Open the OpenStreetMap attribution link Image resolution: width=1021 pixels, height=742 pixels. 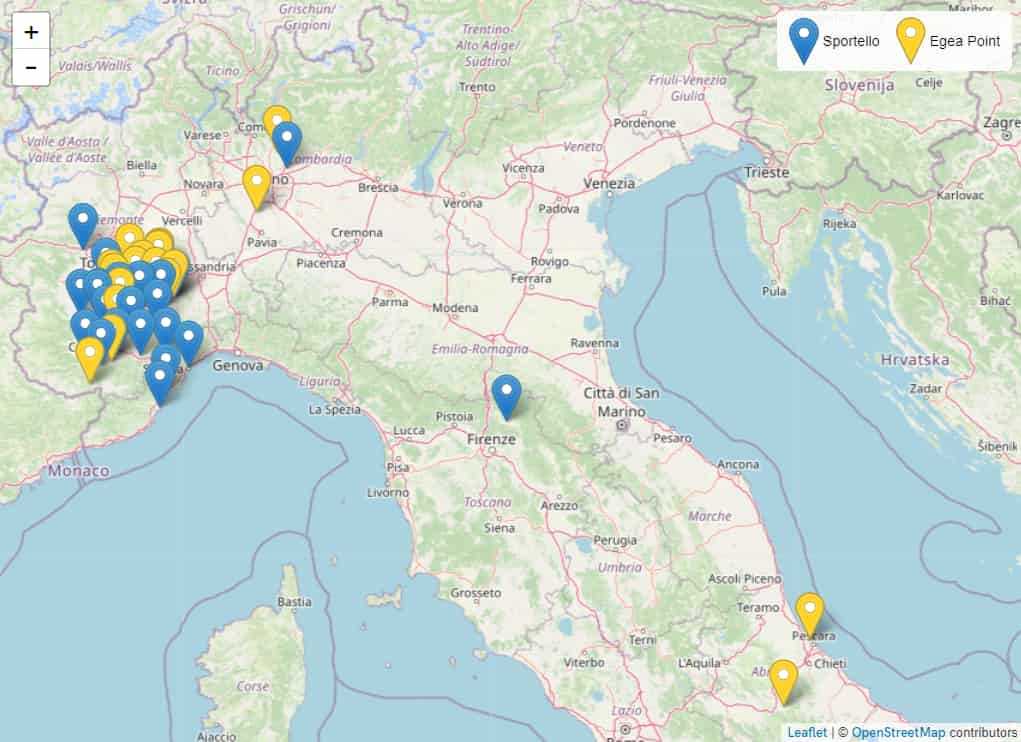point(898,732)
